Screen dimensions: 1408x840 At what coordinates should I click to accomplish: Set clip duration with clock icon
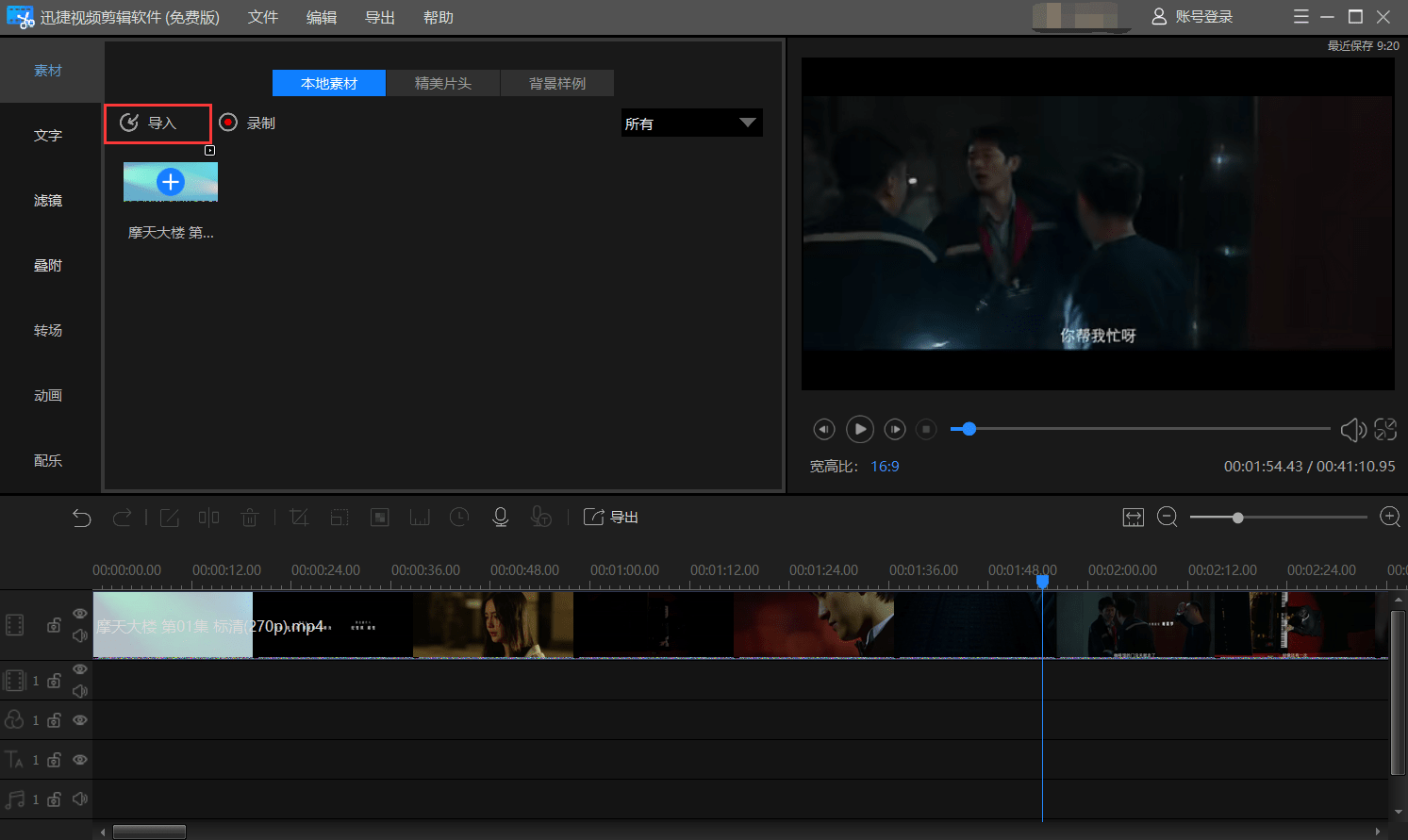pyautogui.click(x=459, y=517)
